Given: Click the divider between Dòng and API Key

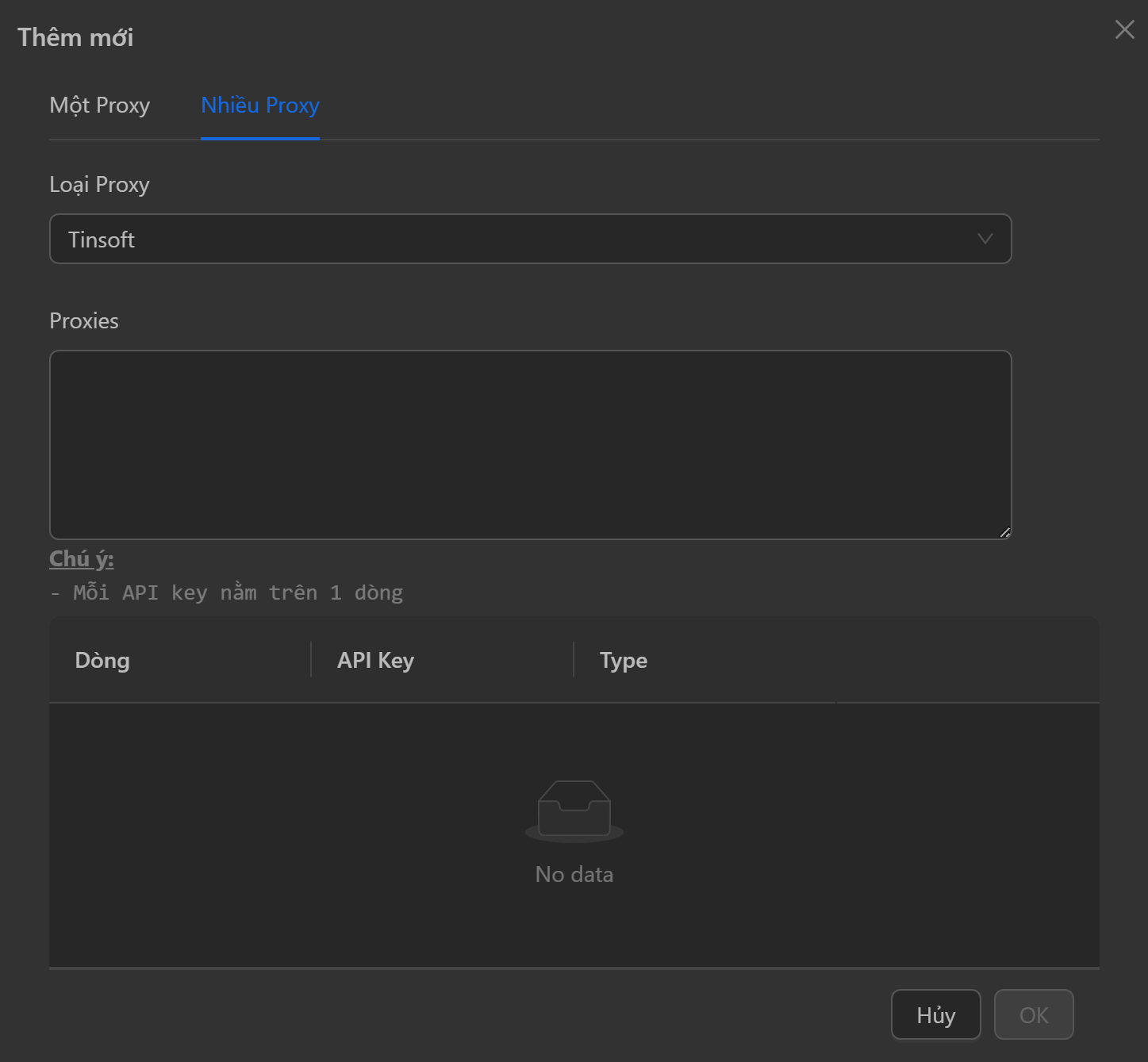Looking at the screenshot, I should pos(311,660).
